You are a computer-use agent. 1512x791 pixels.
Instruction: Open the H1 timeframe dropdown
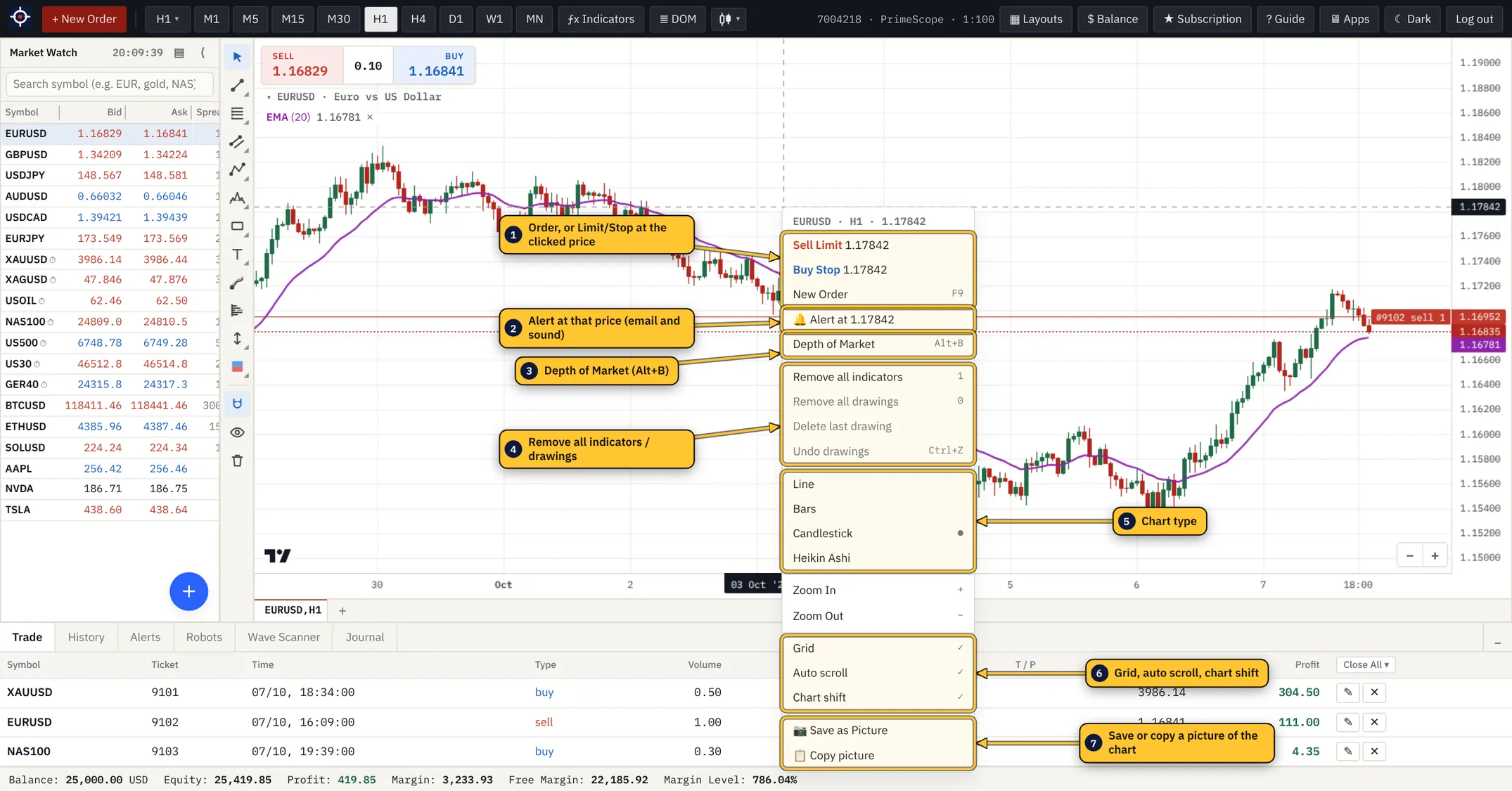[167, 19]
